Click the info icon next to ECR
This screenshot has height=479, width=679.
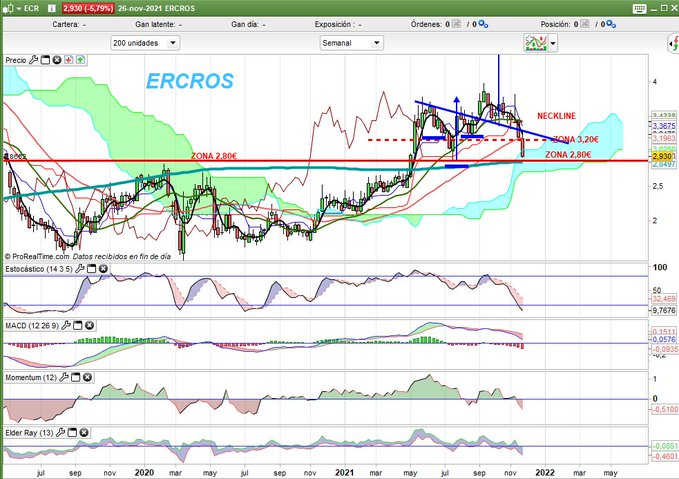tap(52, 8)
